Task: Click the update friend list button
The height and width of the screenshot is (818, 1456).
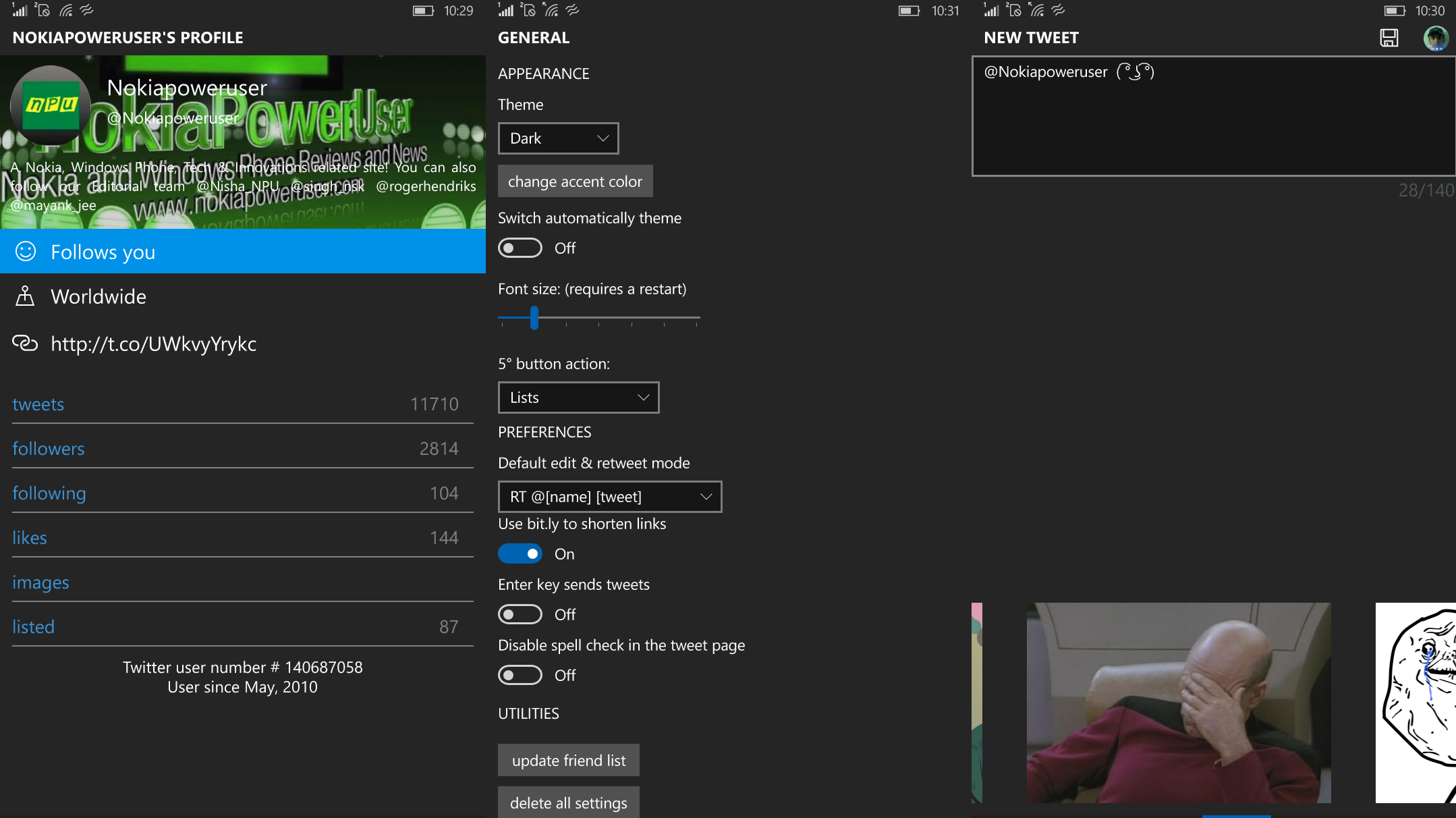Action: 569,760
